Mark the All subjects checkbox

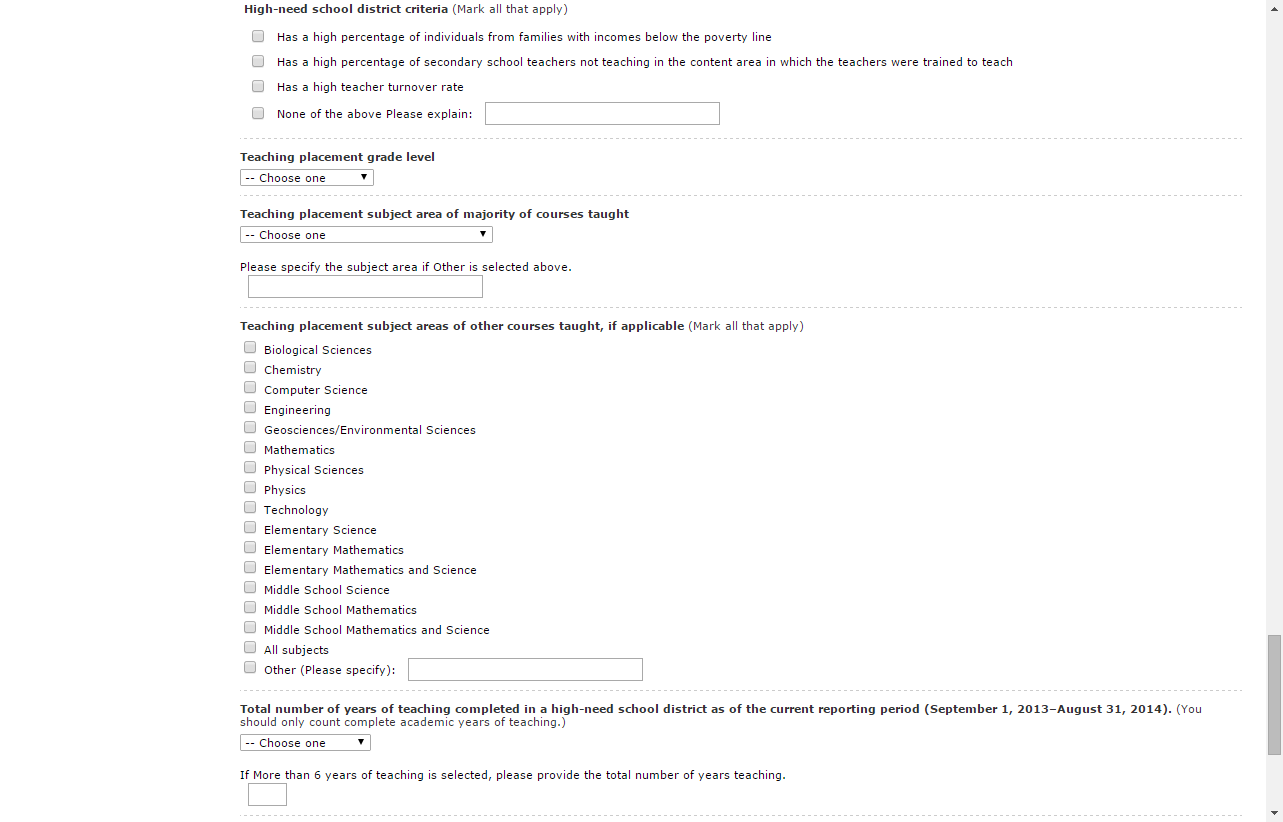coord(250,648)
